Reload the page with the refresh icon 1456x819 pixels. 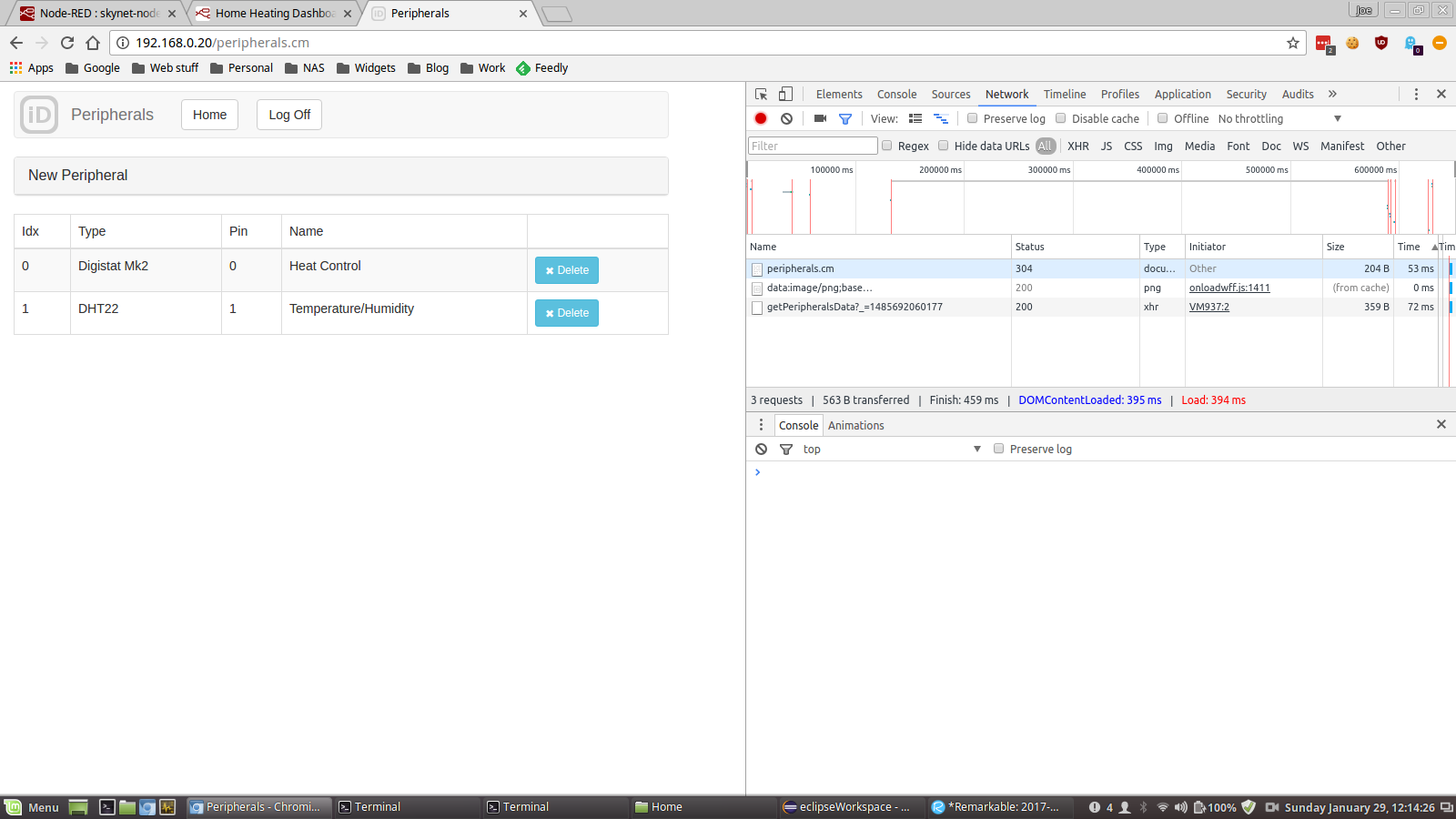pos(67,43)
